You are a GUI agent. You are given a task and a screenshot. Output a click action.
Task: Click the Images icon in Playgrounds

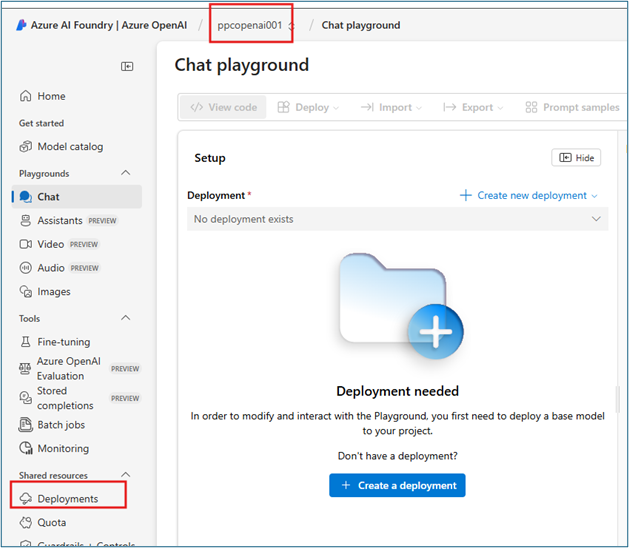tap(25, 291)
